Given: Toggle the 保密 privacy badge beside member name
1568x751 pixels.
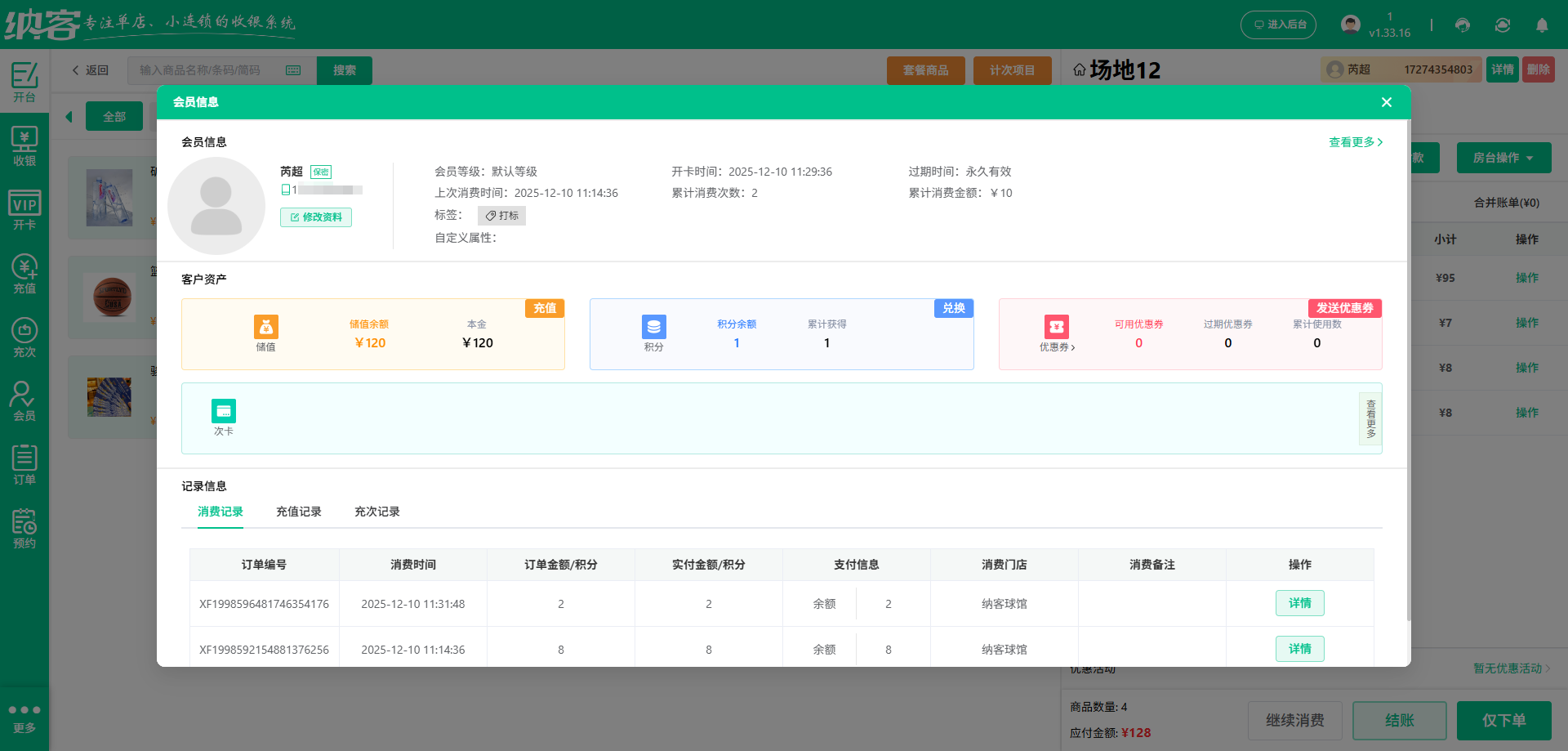Looking at the screenshot, I should (320, 172).
